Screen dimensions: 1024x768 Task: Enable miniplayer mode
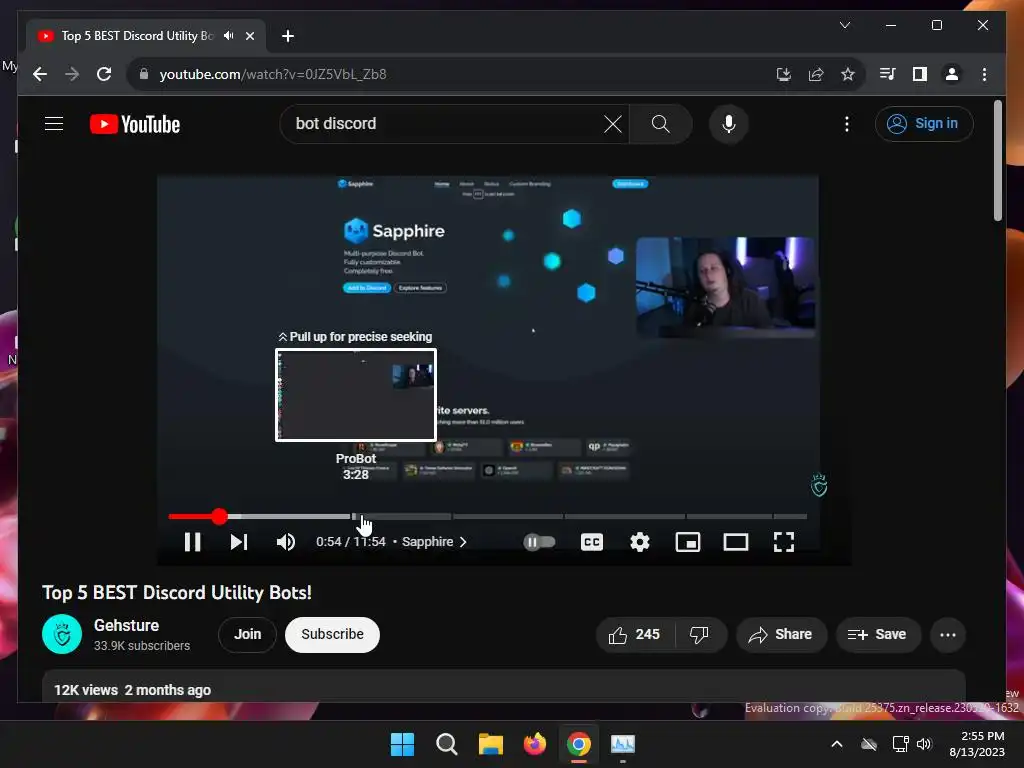[688, 542]
